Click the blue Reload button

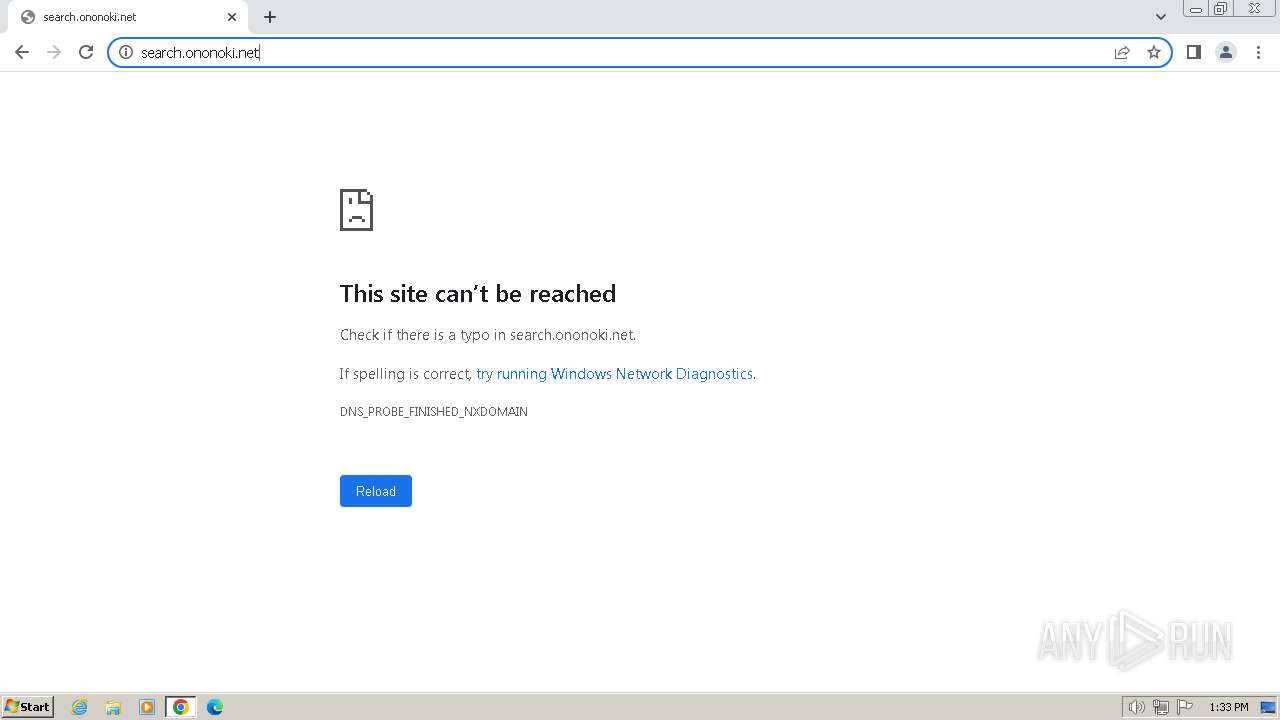click(376, 491)
